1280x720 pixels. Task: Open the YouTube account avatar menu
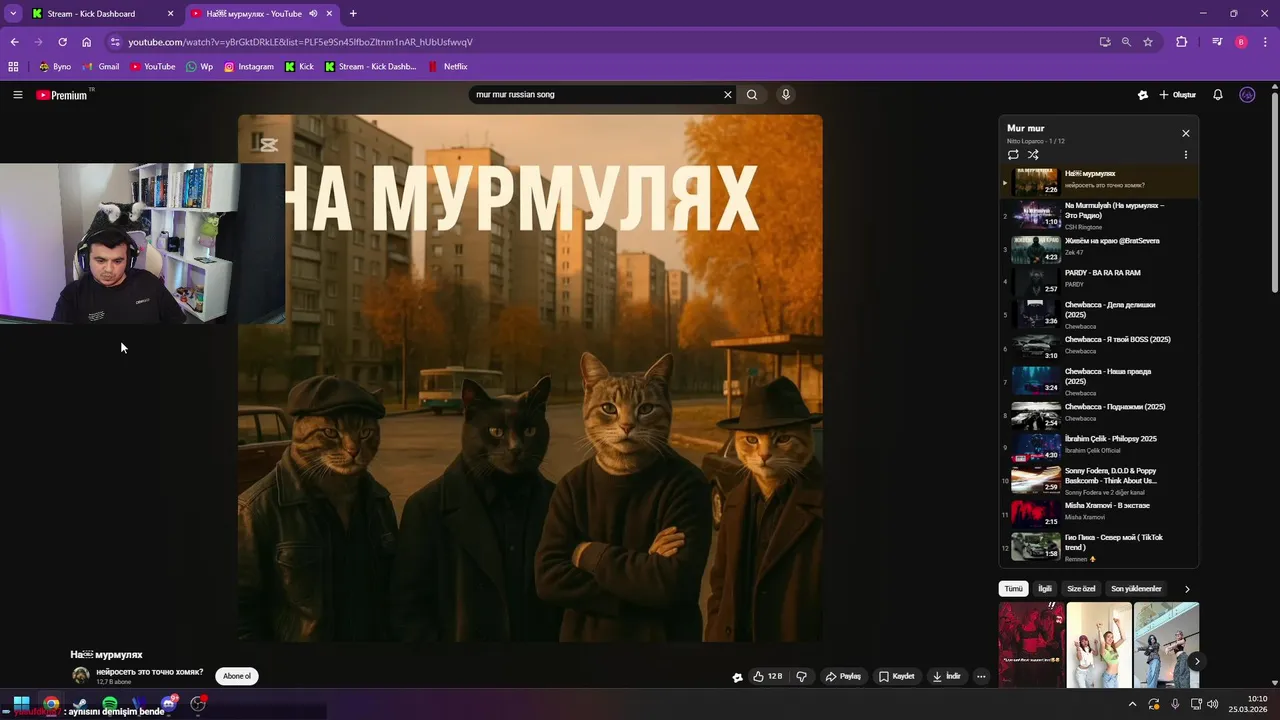point(1247,95)
